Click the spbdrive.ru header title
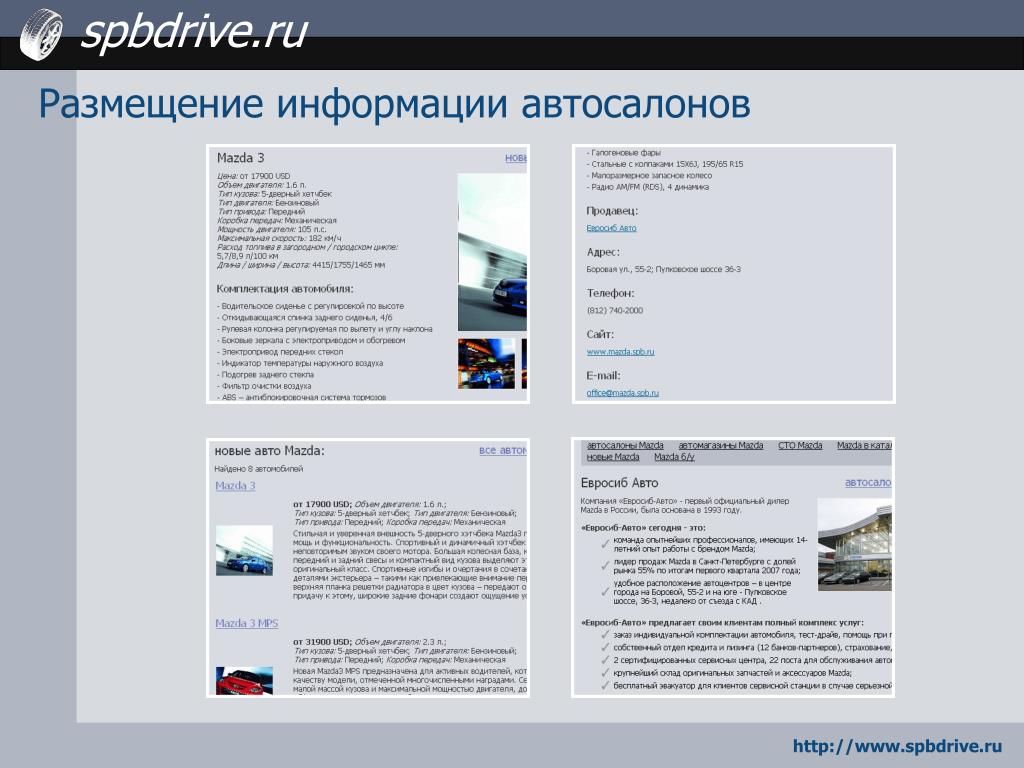The image size is (1024, 768). [x=193, y=31]
